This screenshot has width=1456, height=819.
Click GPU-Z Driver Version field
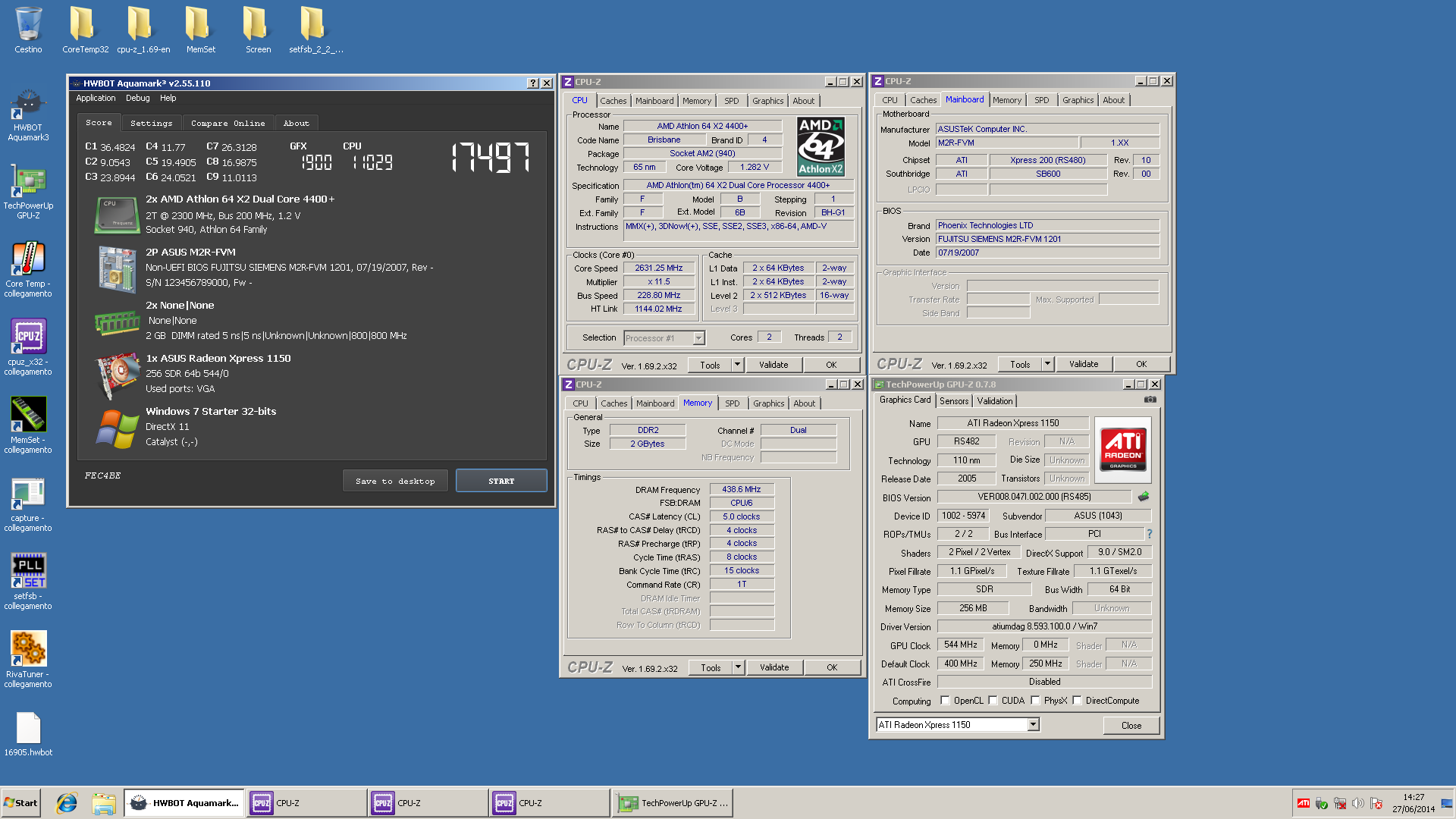[1044, 626]
